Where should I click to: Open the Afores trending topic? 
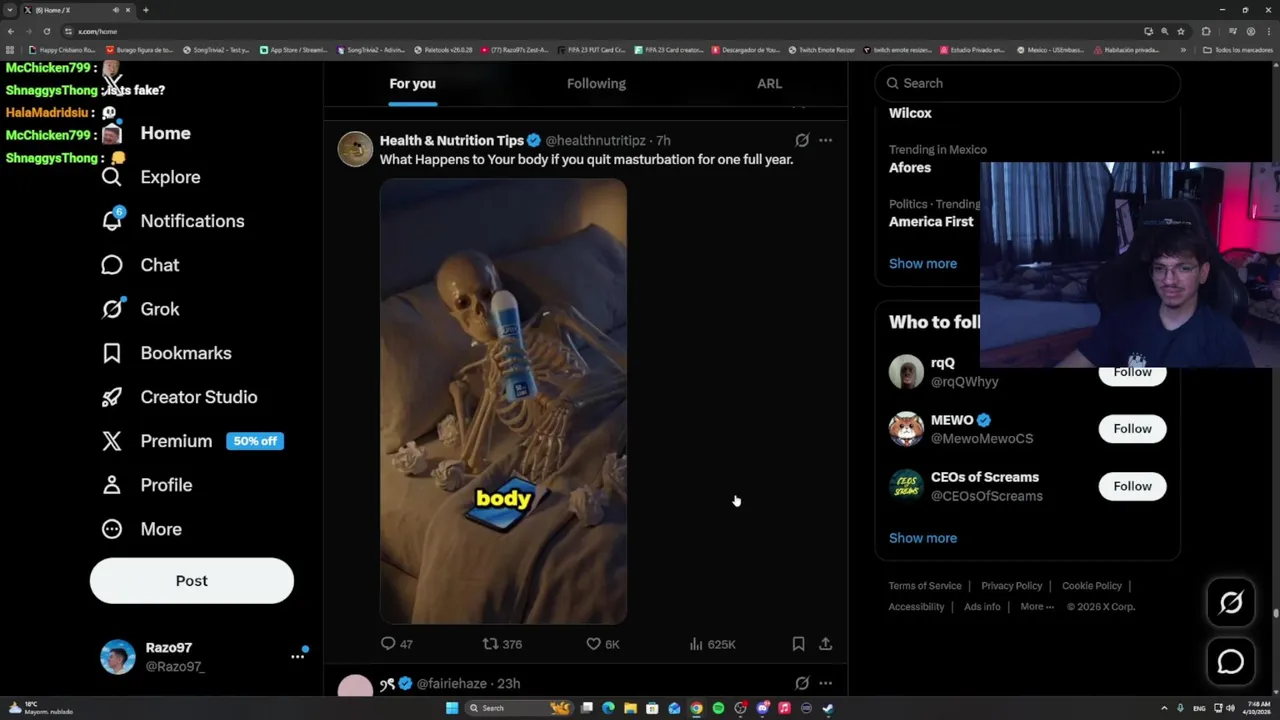(x=910, y=168)
